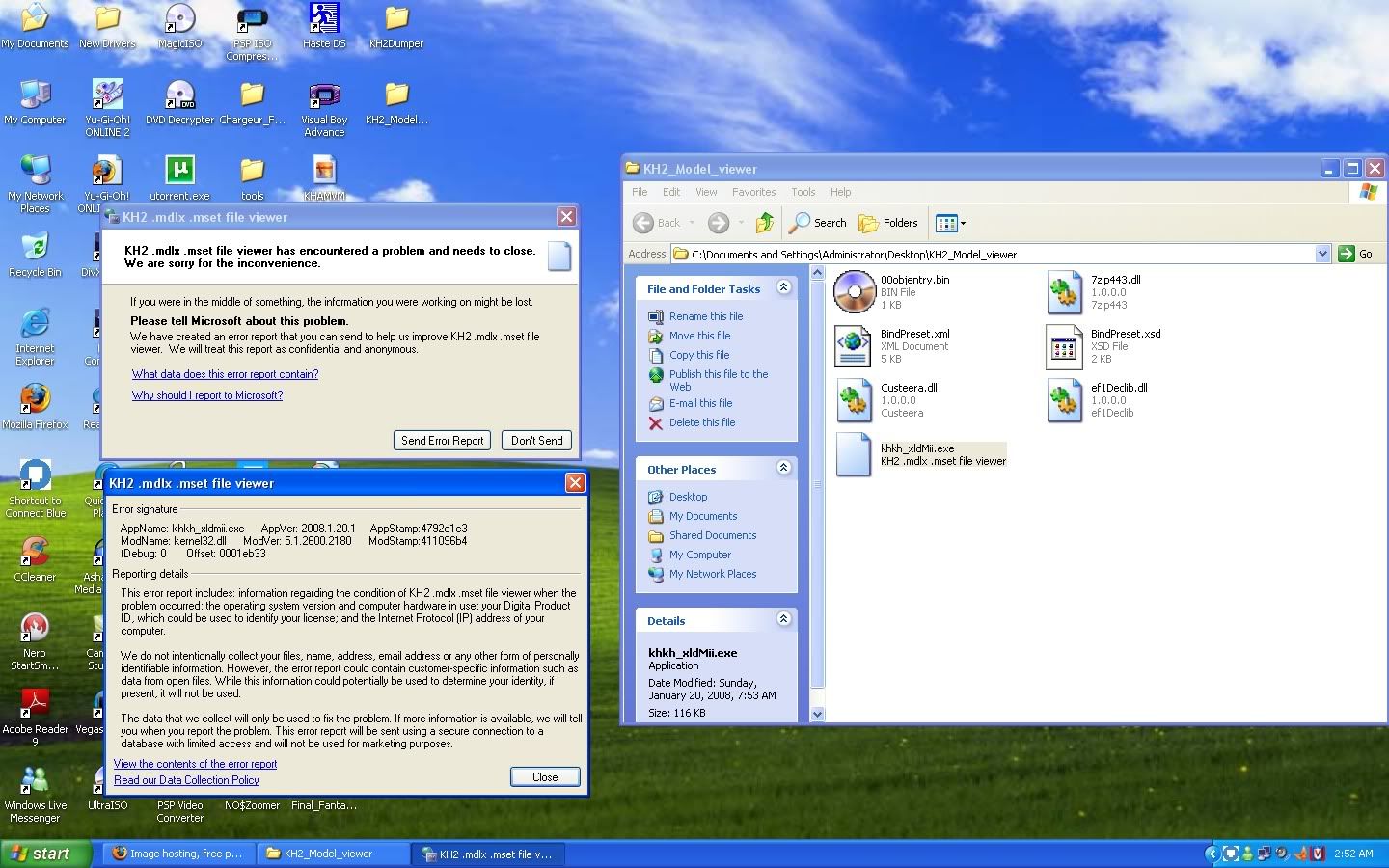Click the Recycle Bin icon
This screenshot has height=868, width=1389.
pos(35,255)
